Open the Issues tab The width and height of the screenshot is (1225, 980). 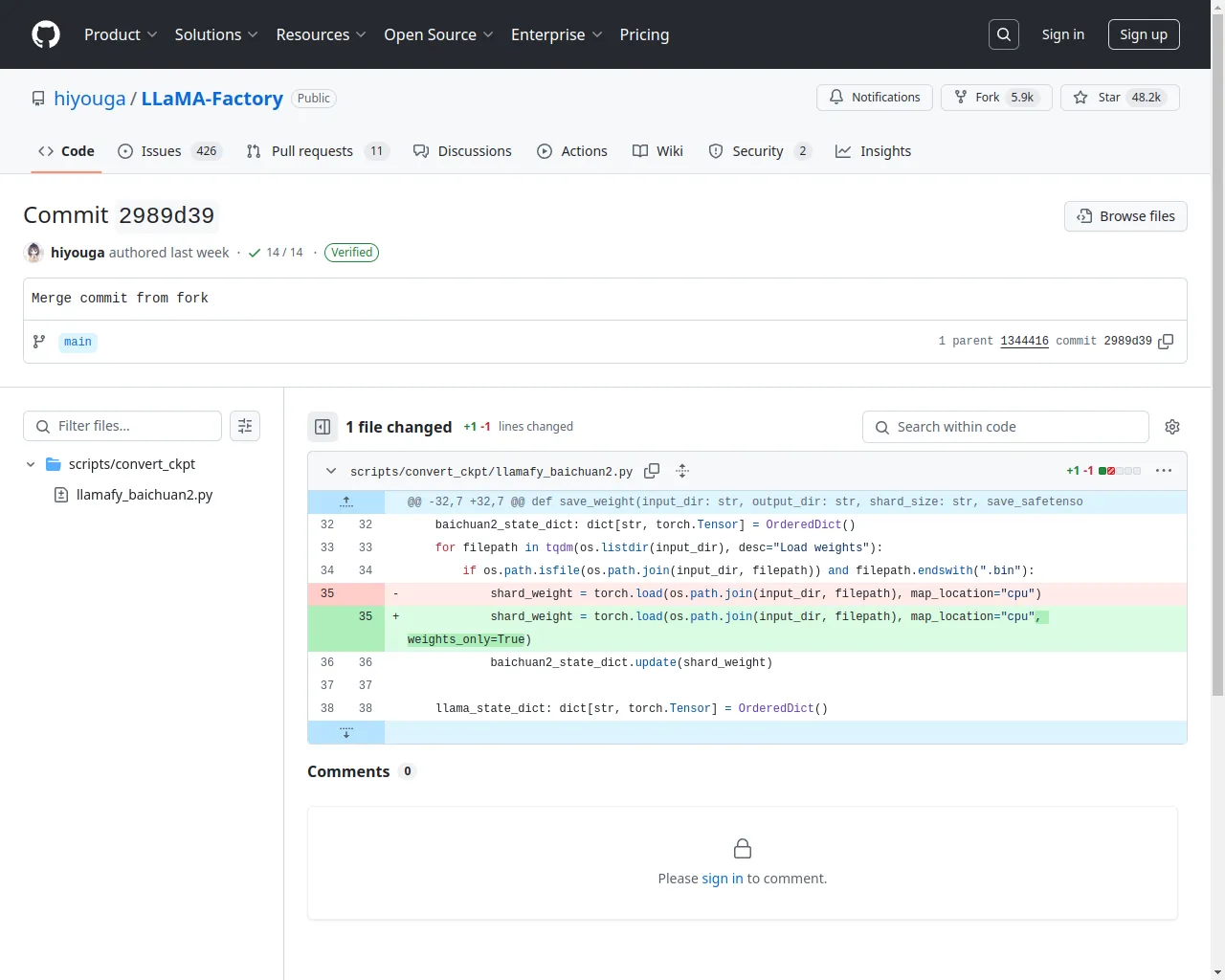click(169, 151)
